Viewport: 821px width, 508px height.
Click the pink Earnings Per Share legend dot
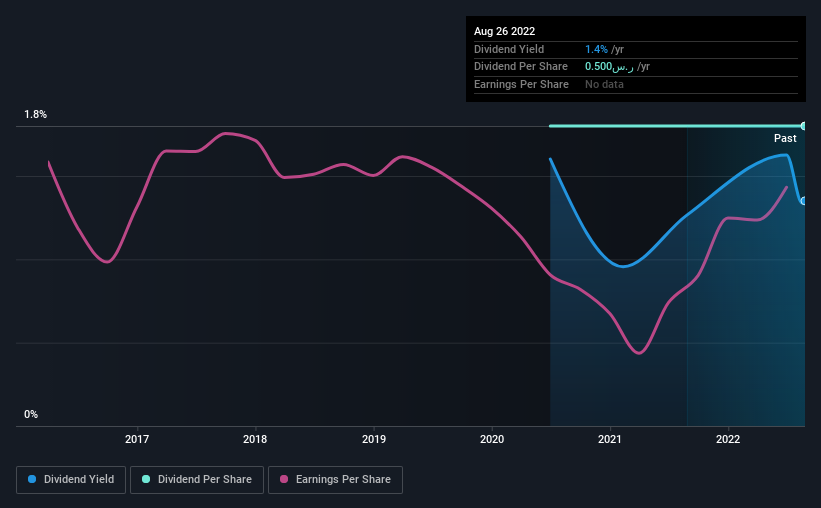[x=284, y=479]
